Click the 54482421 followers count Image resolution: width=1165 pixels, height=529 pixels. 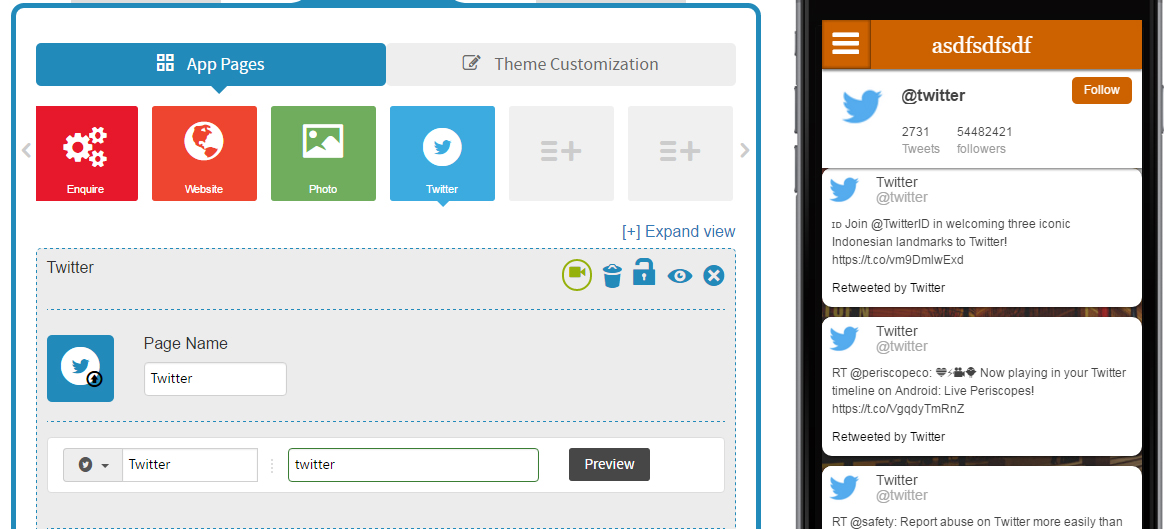pos(984,140)
